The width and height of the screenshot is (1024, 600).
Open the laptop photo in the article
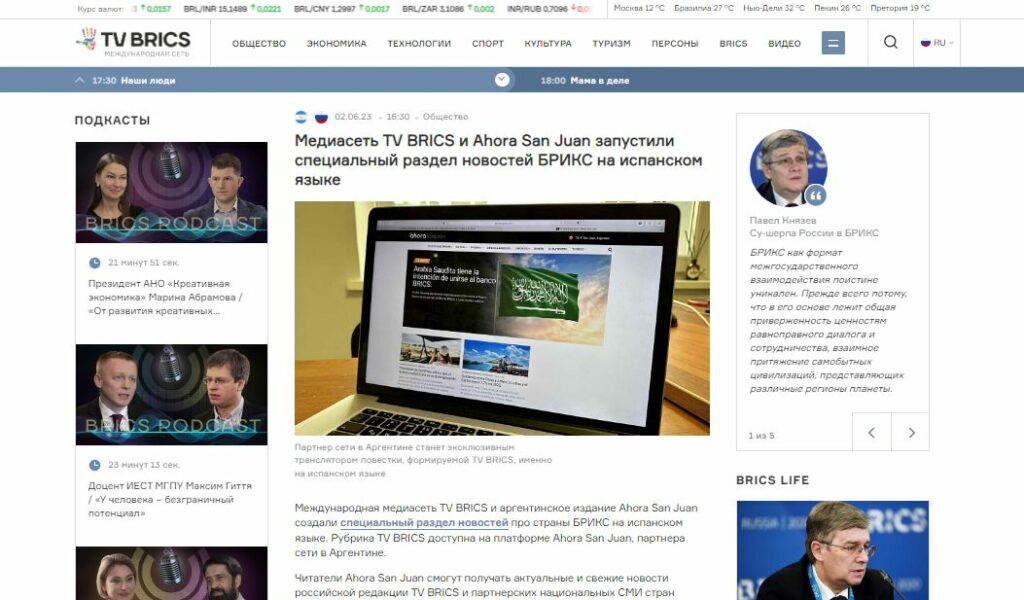502,318
